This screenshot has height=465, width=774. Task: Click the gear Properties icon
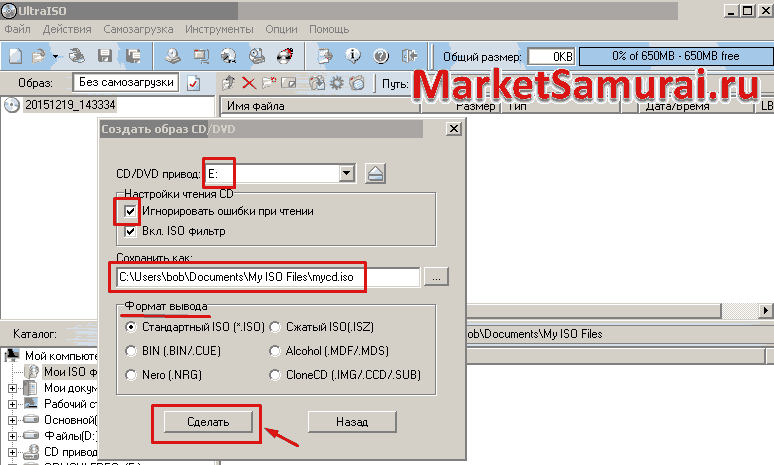tap(337, 83)
